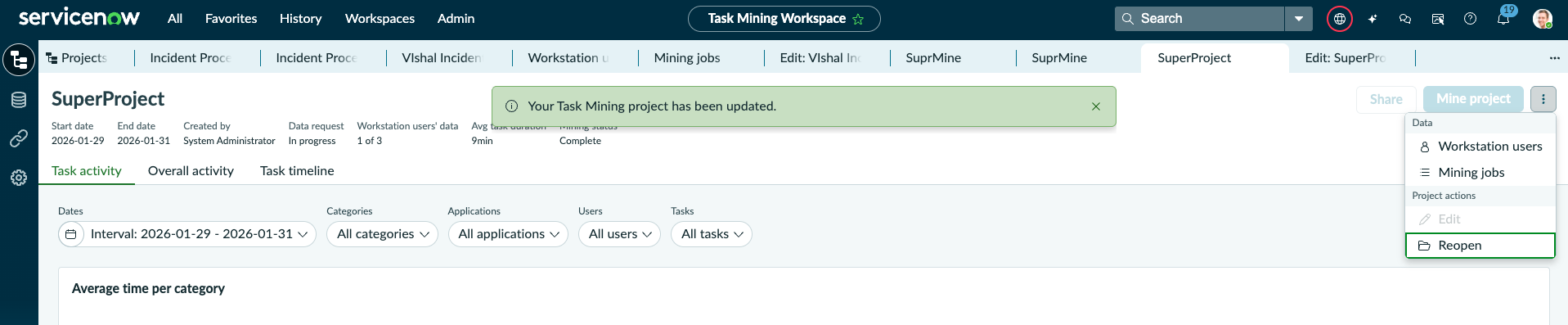
Task: Switch to the Edit: Vishal Inc tab
Action: 827,57
